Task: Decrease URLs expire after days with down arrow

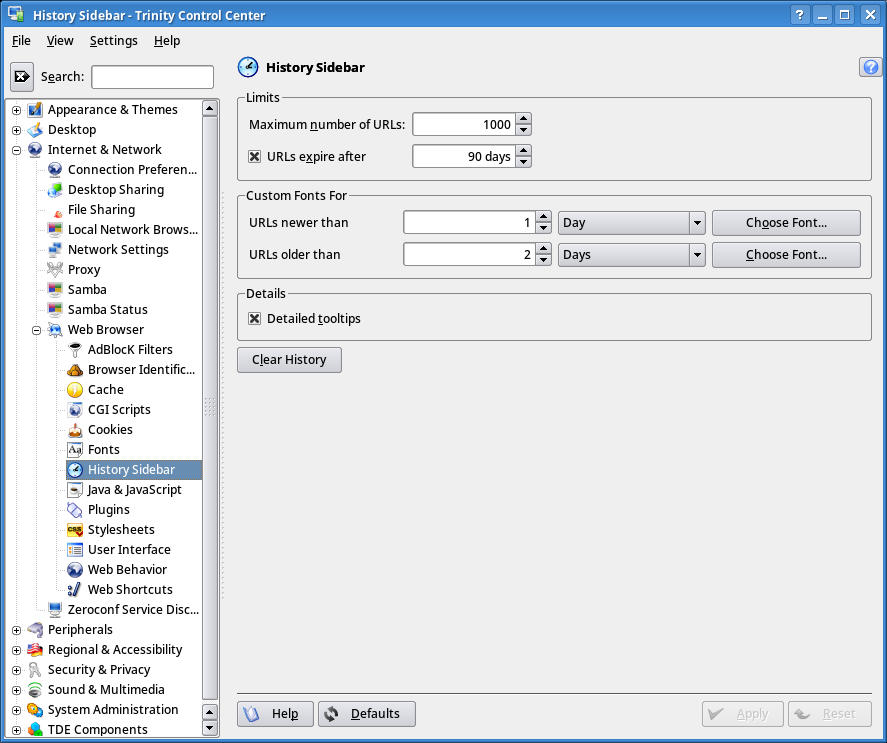Action: [x=524, y=162]
